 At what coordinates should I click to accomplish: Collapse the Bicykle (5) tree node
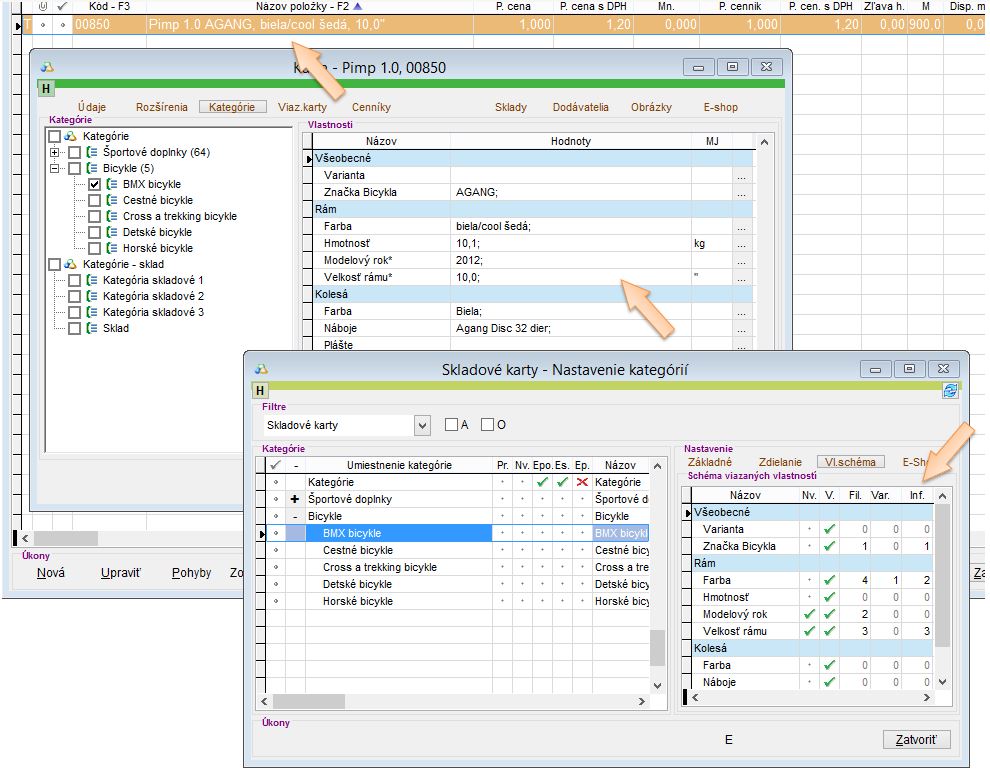[x=54, y=169]
